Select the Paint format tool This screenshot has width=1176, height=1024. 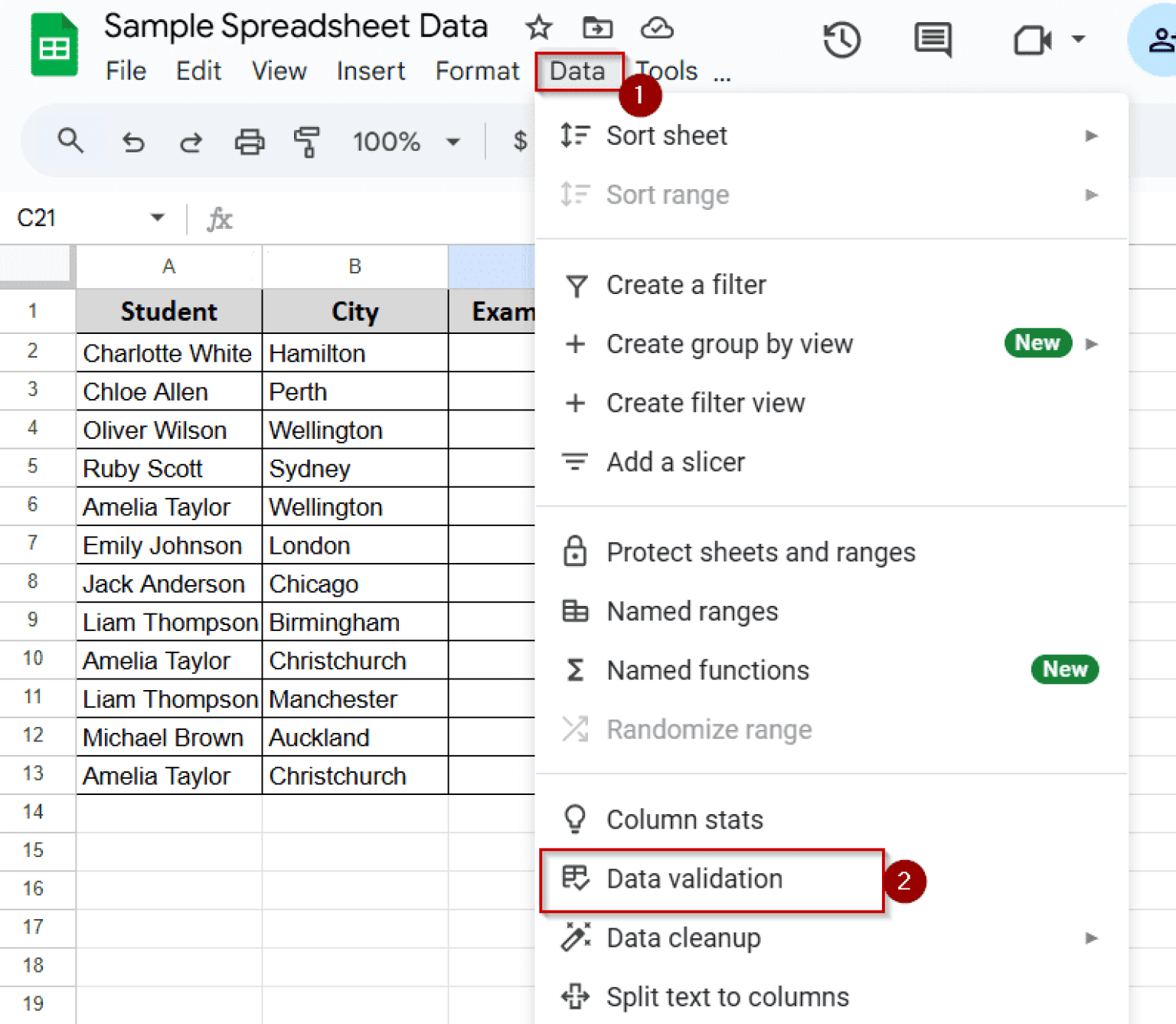pyautogui.click(x=306, y=141)
